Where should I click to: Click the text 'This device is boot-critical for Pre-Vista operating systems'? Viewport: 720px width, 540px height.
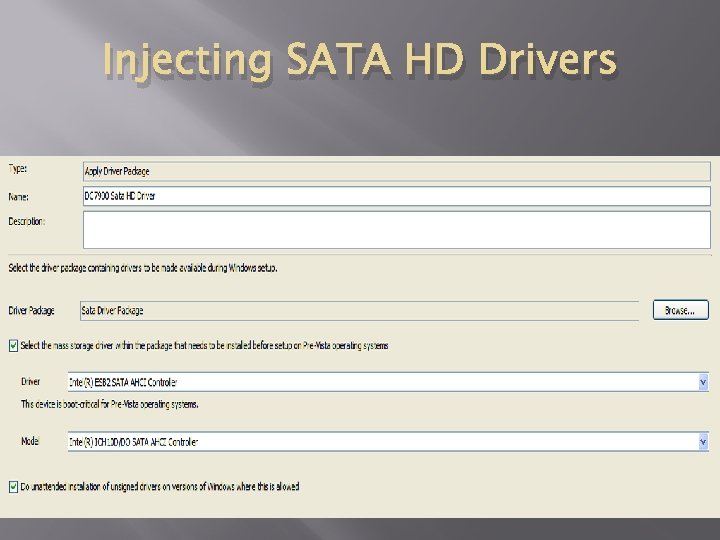pyautogui.click(x=109, y=404)
